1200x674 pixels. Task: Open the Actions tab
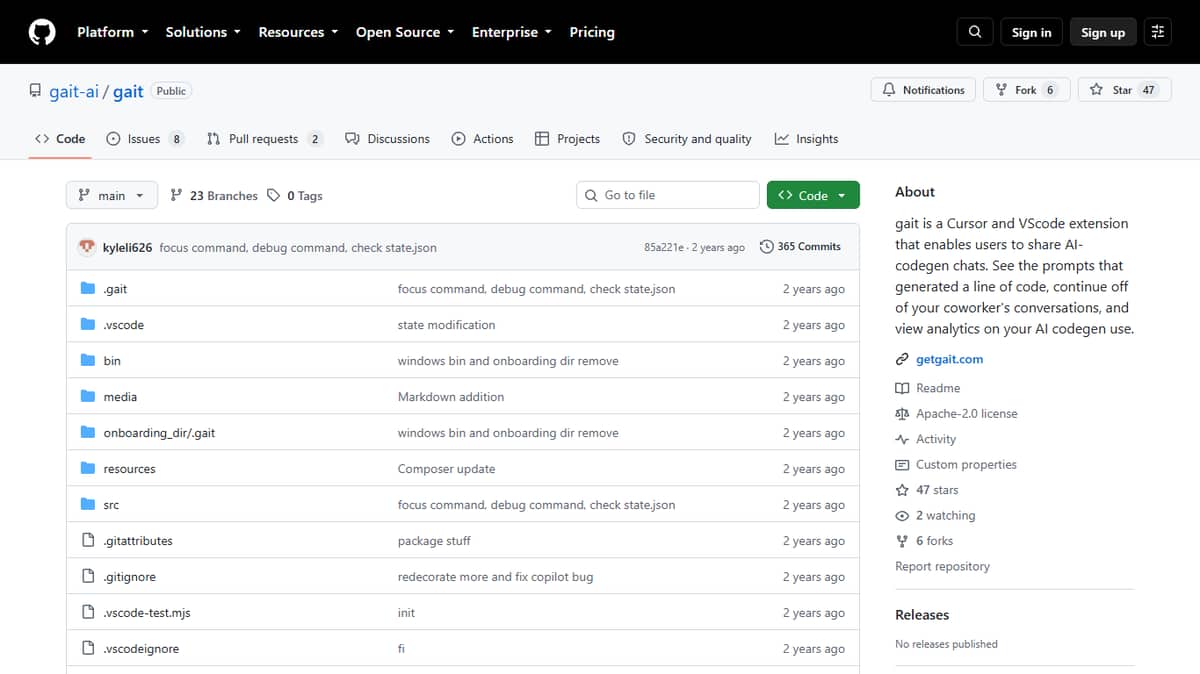pos(482,139)
